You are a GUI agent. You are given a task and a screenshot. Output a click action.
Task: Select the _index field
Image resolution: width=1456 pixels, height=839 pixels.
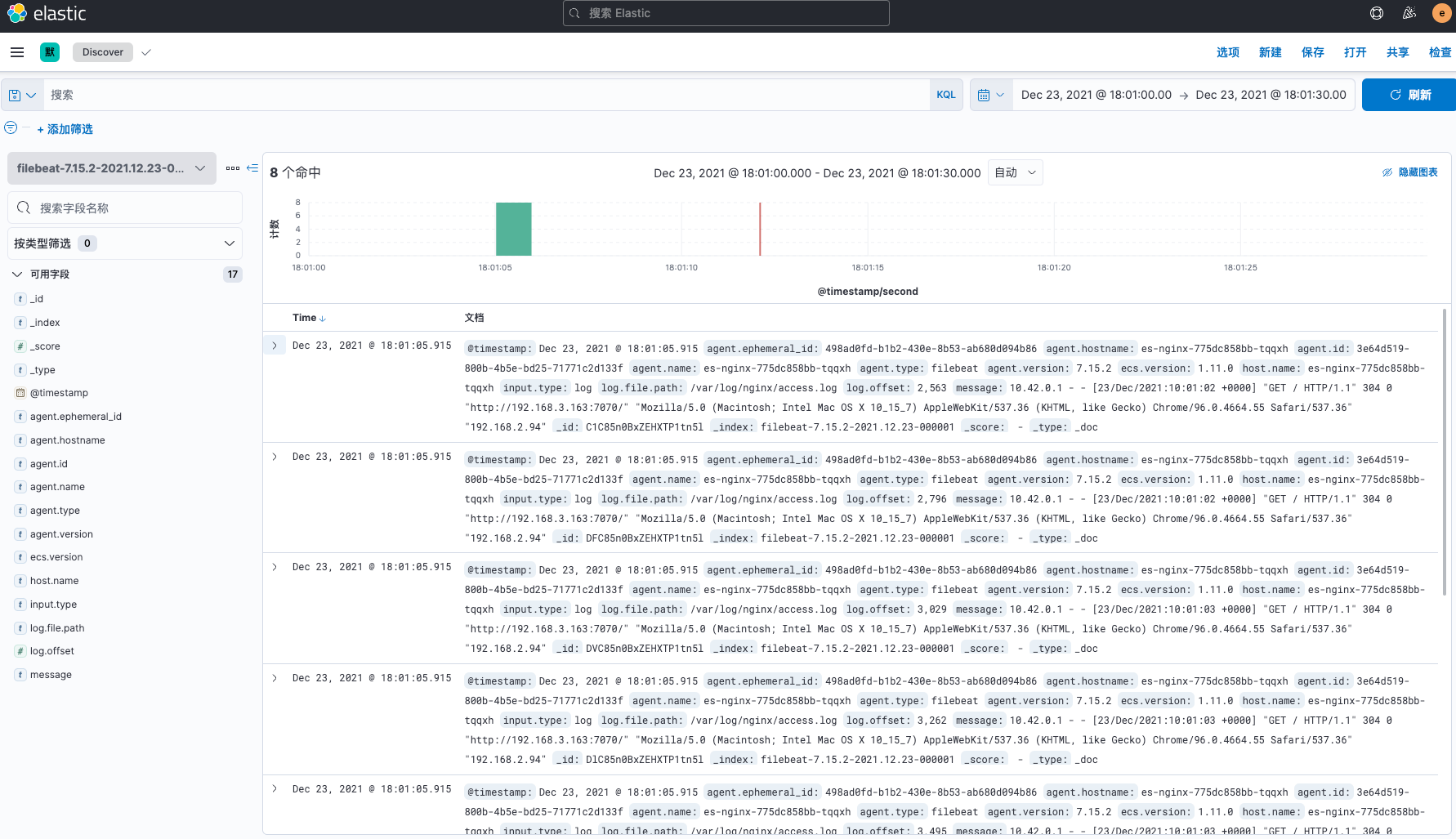45,323
